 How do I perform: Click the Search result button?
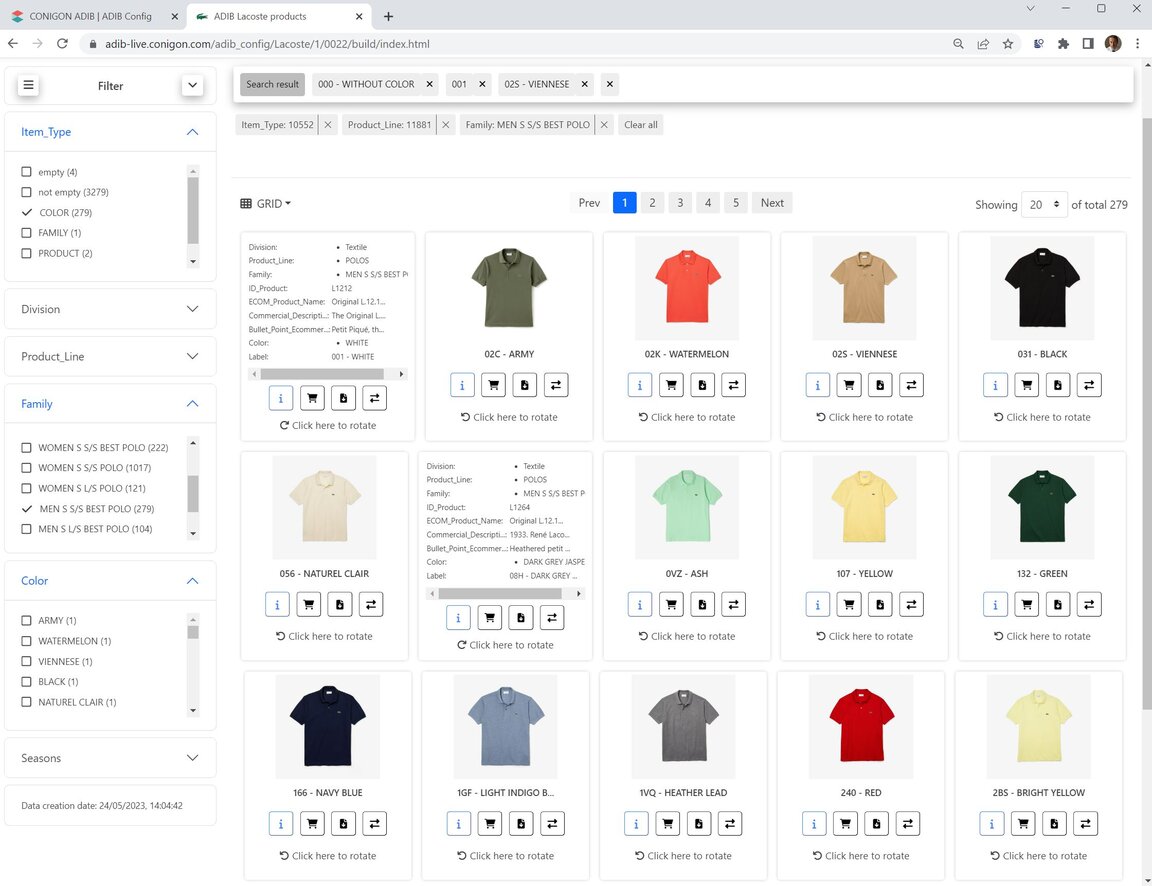[x=273, y=84]
